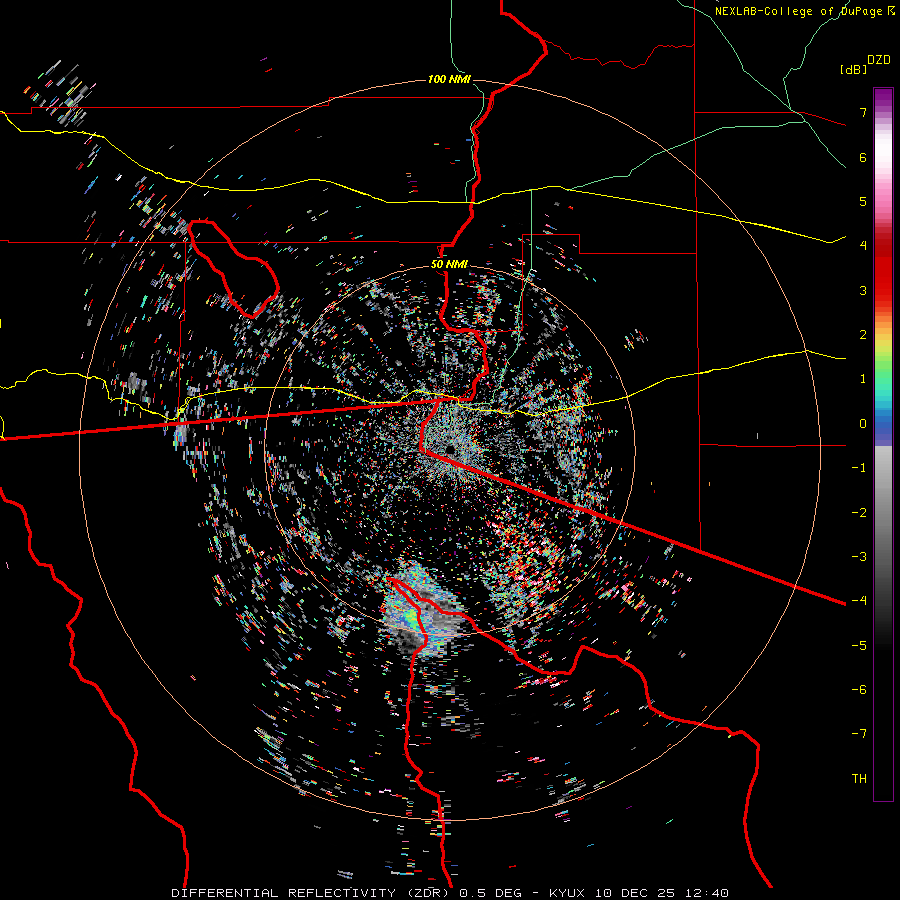The image size is (900, 900).
Task: Click the -1 scale tick label
Action: (859, 468)
